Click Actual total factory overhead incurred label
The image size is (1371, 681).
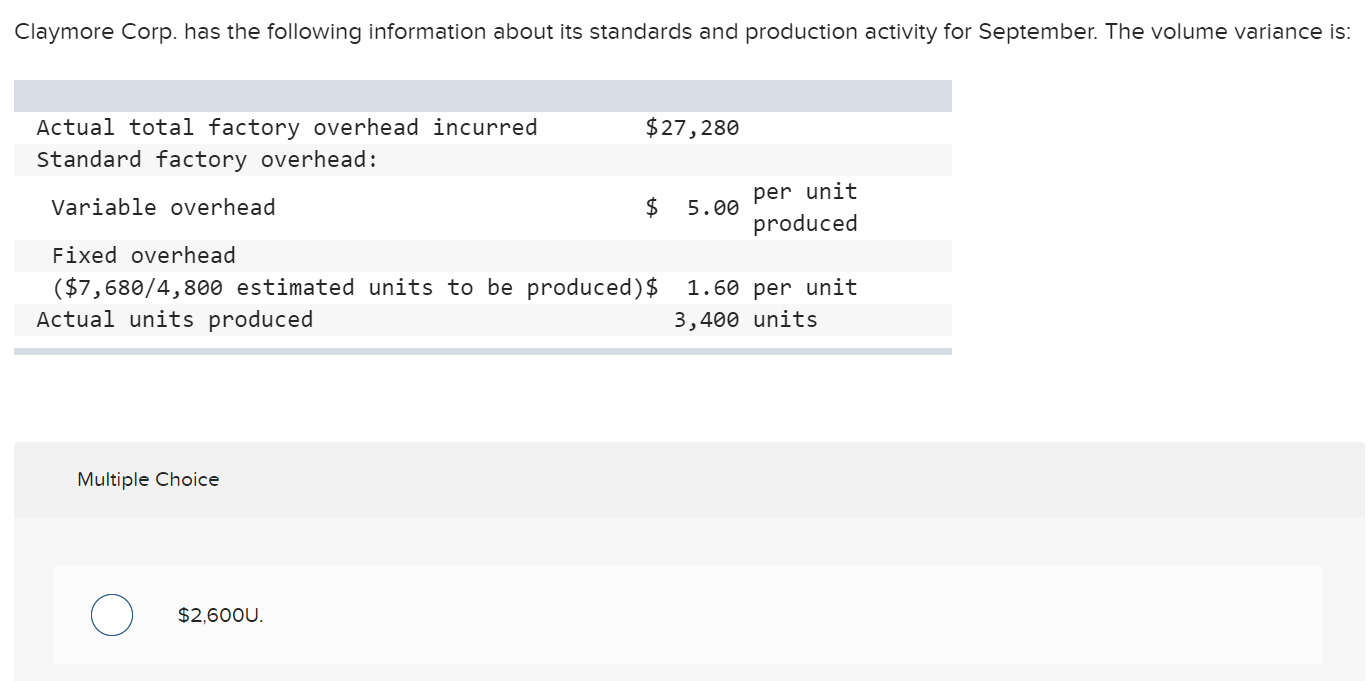286,128
